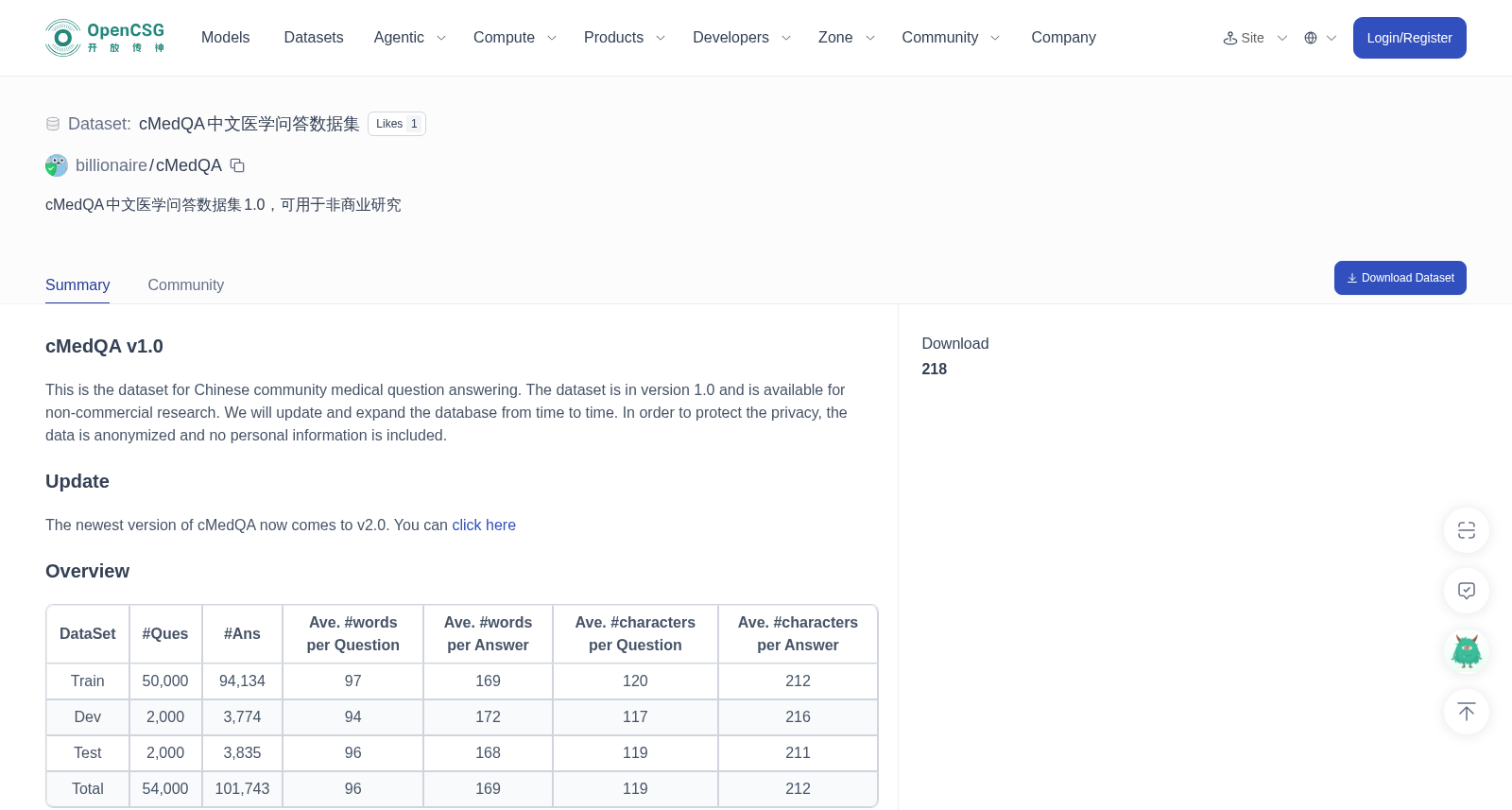The width and height of the screenshot is (1512, 810).
Task: Click the globe language icon
Action: (1311, 38)
